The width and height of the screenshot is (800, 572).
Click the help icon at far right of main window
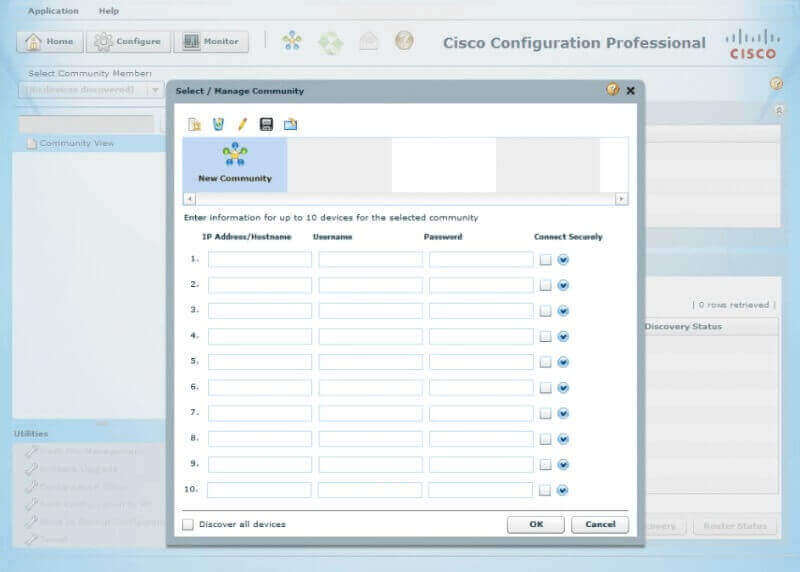coord(776,84)
